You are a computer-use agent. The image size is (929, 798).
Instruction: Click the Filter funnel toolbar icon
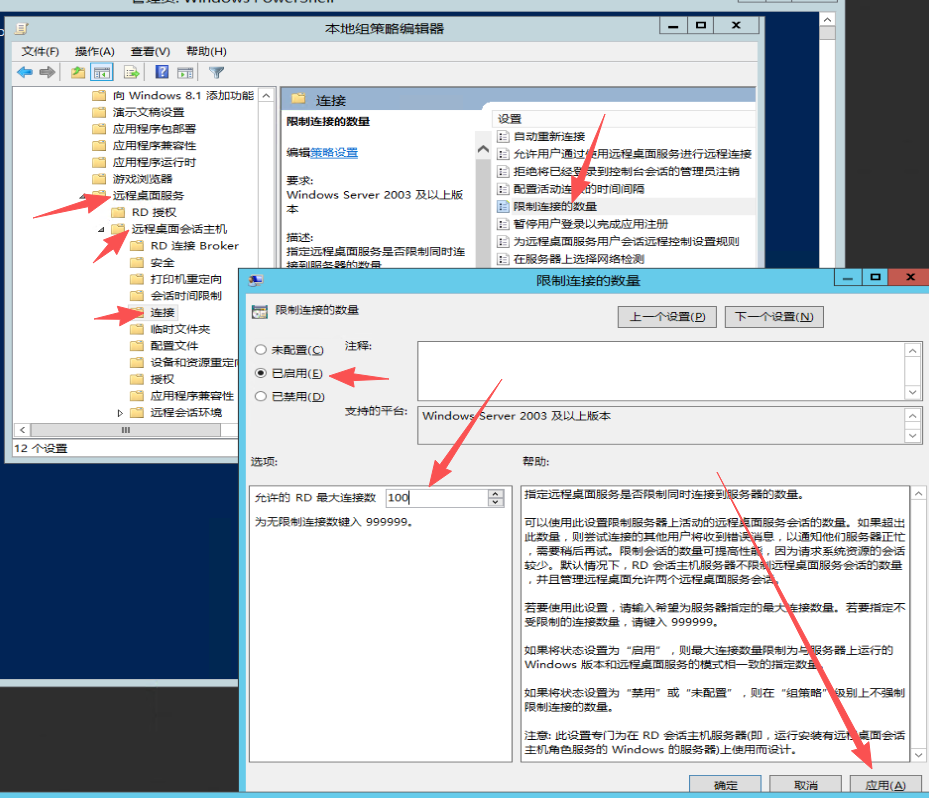(x=216, y=72)
